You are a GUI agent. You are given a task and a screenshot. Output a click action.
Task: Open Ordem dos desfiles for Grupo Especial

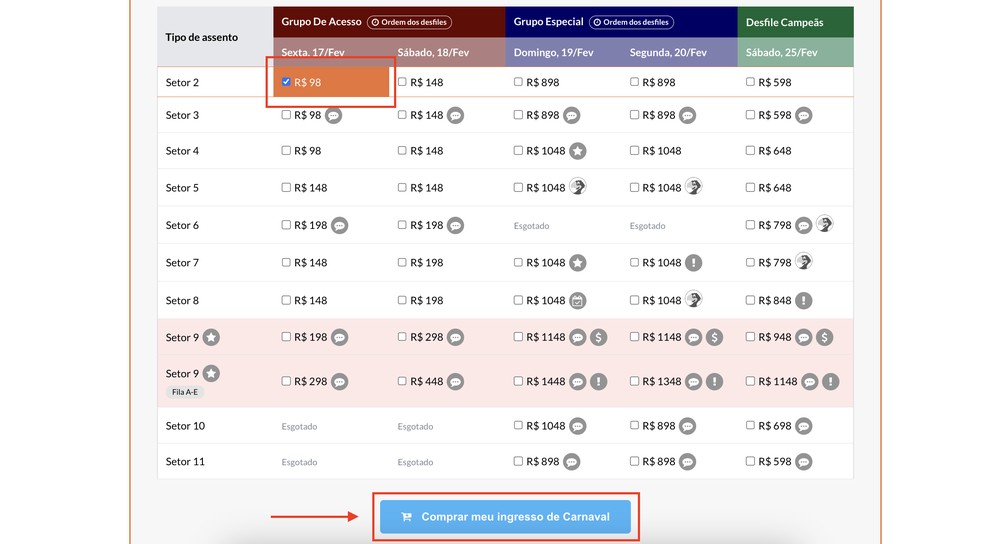pyautogui.click(x=631, y=22)
